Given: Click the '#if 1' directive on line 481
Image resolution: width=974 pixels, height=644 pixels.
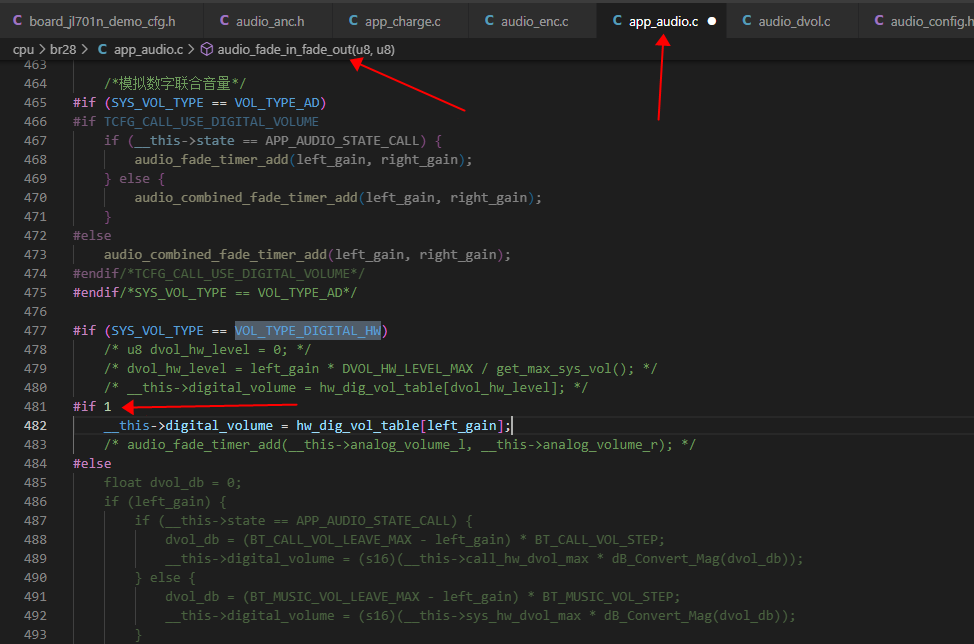Looking at the screenshot, I should (x=92, y=406).
